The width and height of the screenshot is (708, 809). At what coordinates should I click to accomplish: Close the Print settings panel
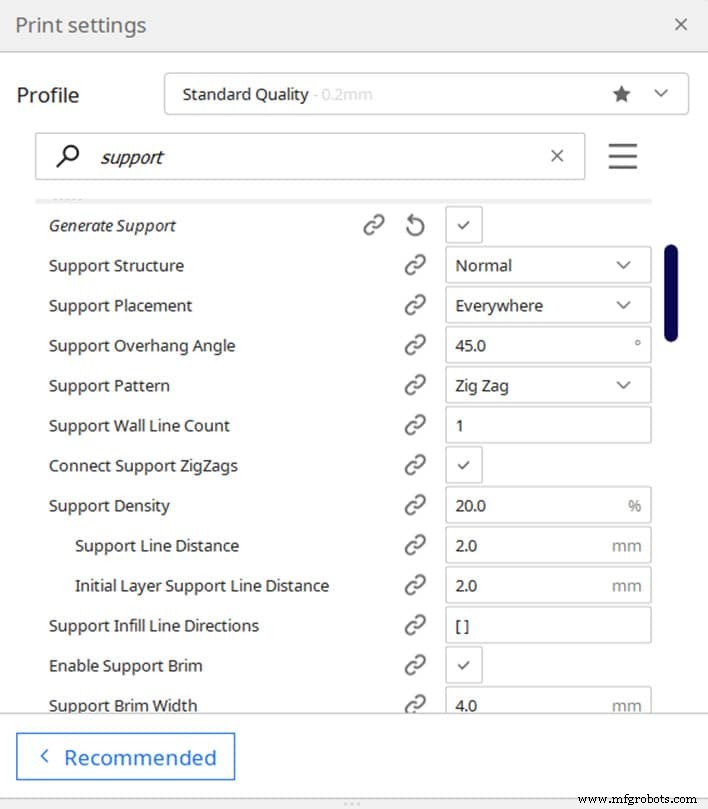point(681,25)
